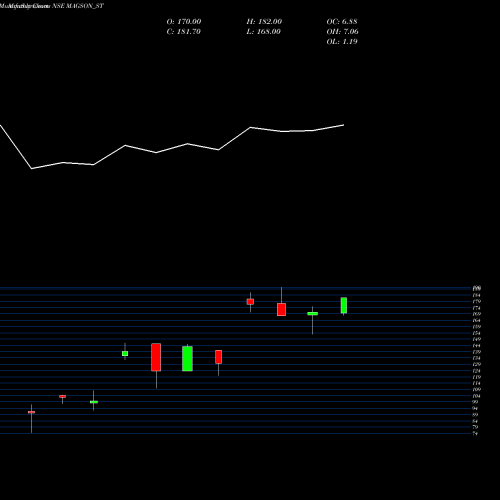Click the OH: 7.06 reading
500x500 pixels.
[x=342, y=32]
